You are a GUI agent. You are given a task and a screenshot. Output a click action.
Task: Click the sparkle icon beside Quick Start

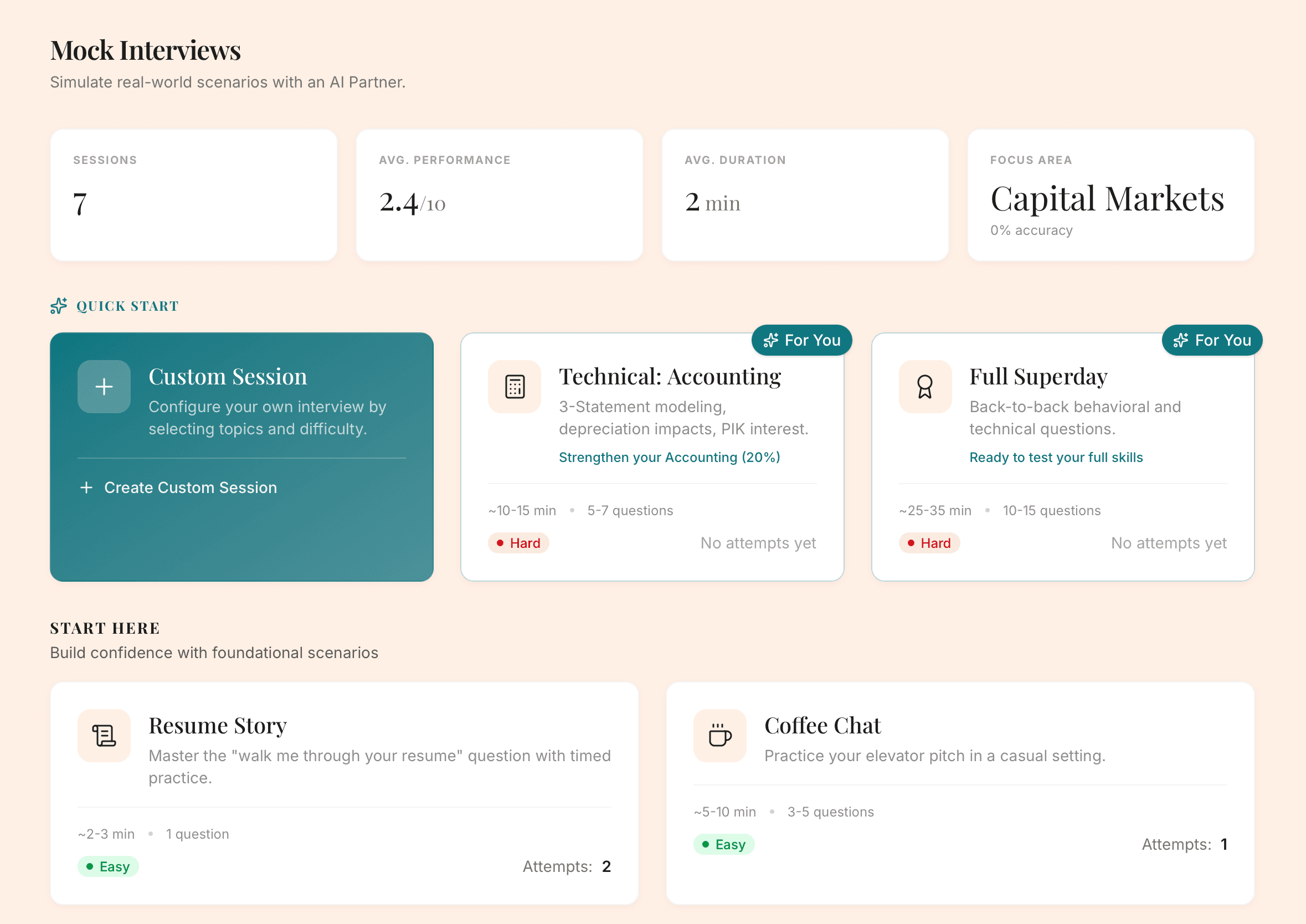click(59, 306)
